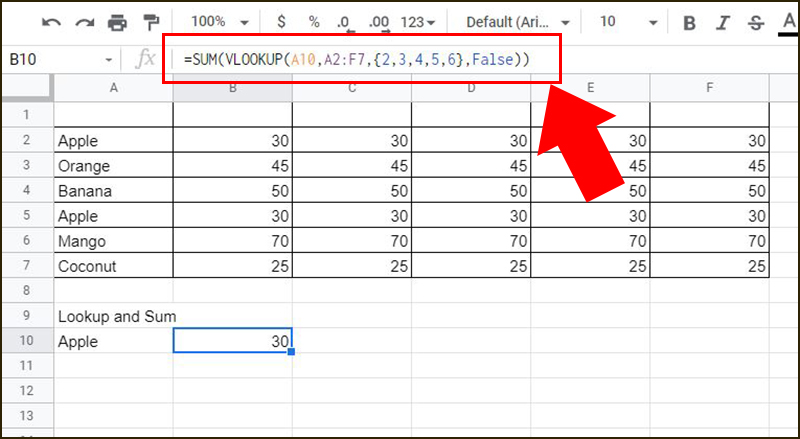This screenshot has width=800, height=439.
Task: Select row 6 header
Action: point(28,240)
